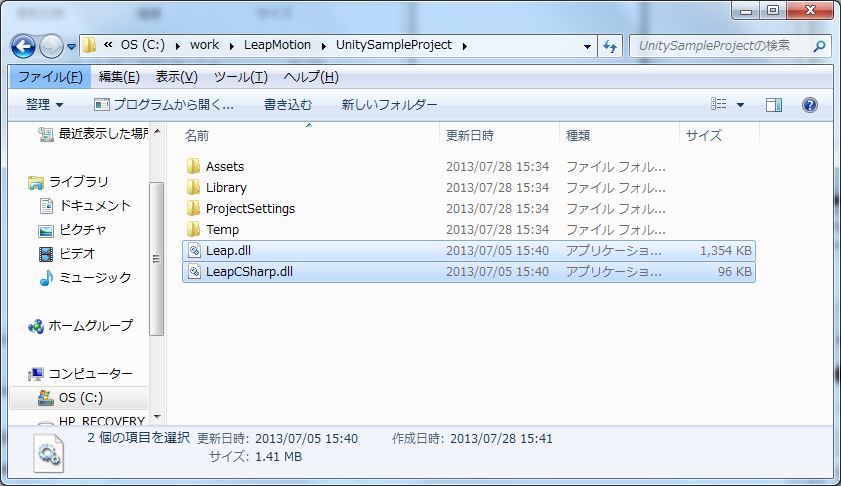841x486 pixels.
Task: Select the Assets folder name
Action: point(225,166)
